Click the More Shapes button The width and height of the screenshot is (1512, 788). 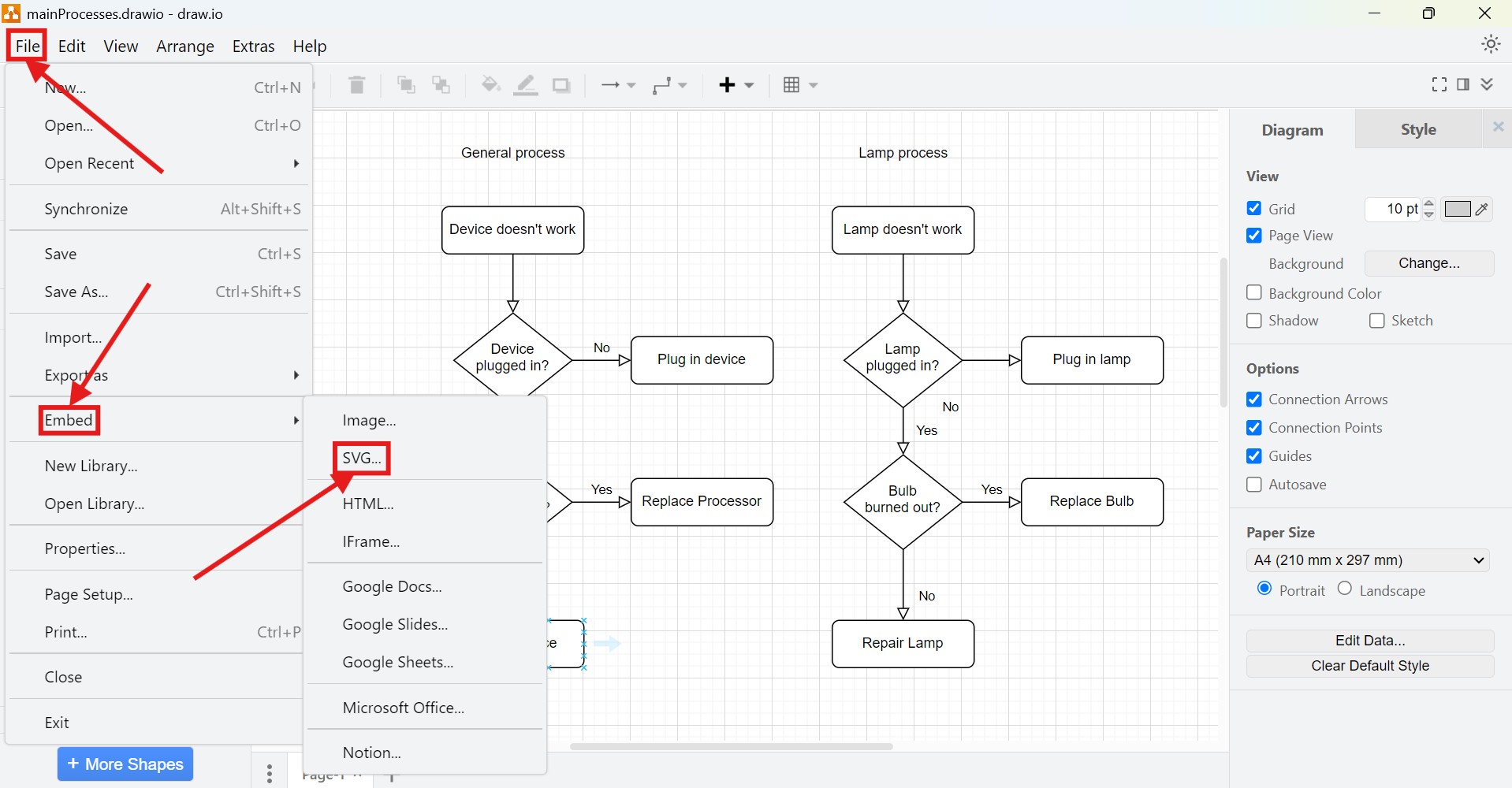124,764
